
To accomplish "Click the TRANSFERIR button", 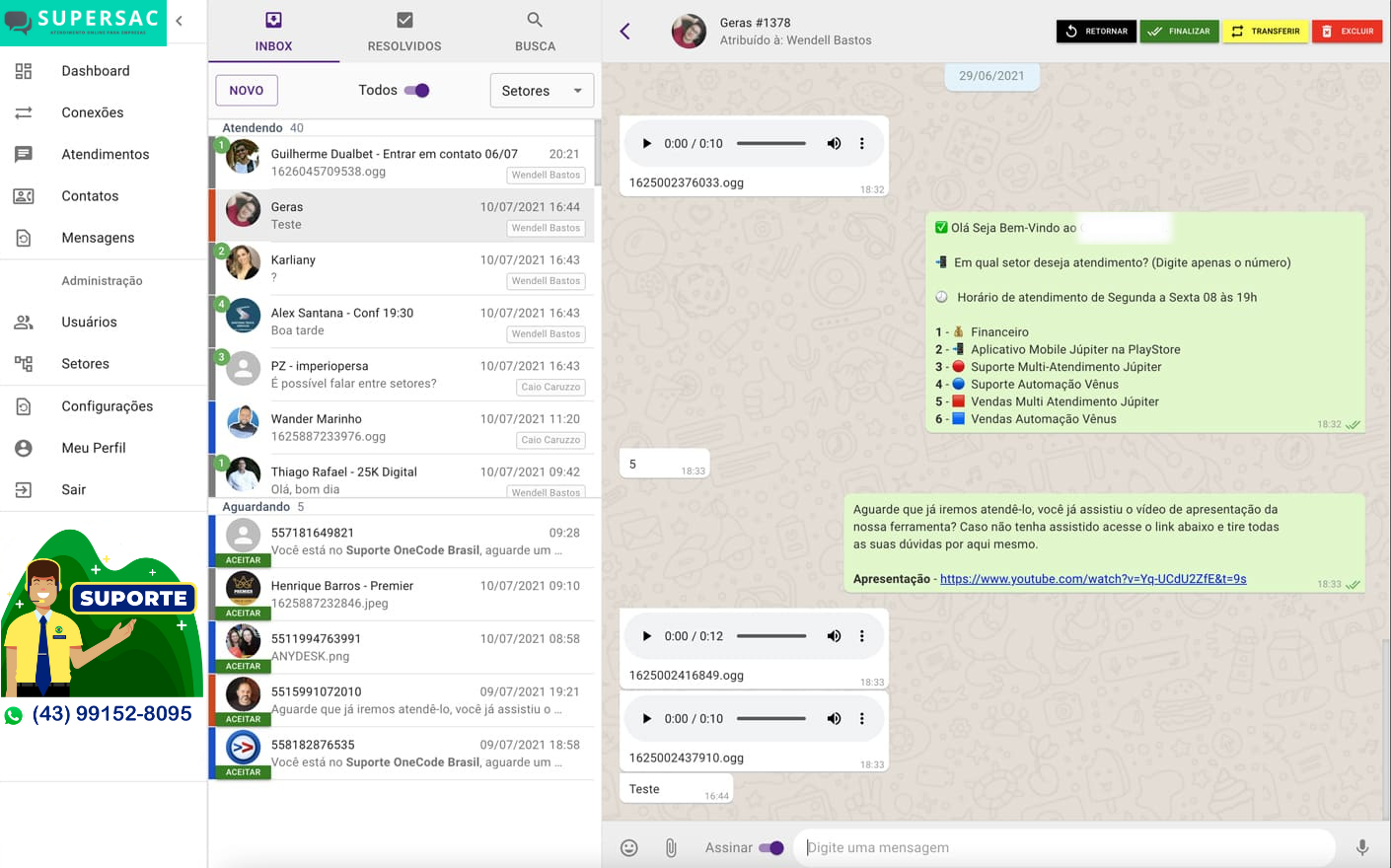I will 1266,32.
